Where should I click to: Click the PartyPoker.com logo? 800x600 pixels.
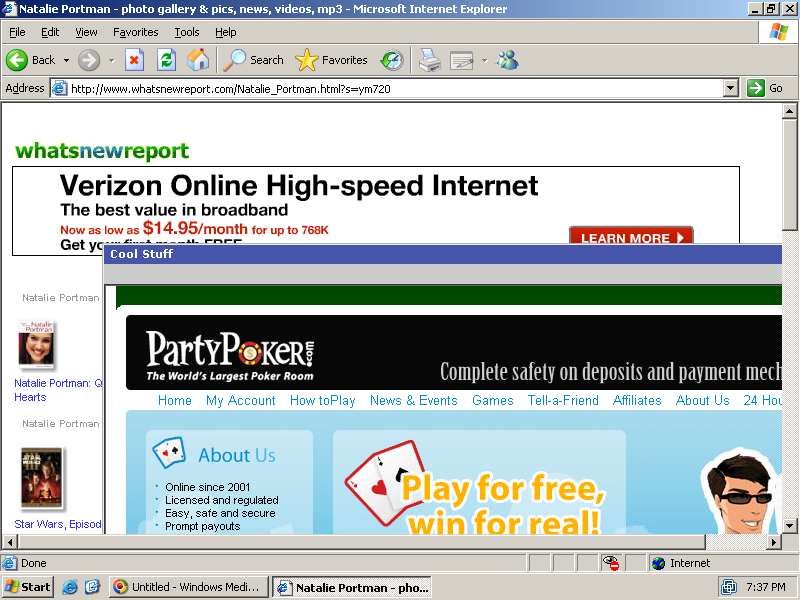click(x=230, y=355)
